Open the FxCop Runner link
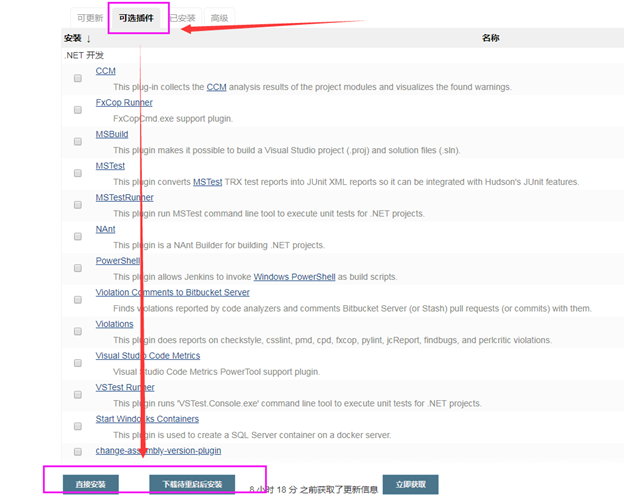The image size is (624, 497). [x=124, y=103]
